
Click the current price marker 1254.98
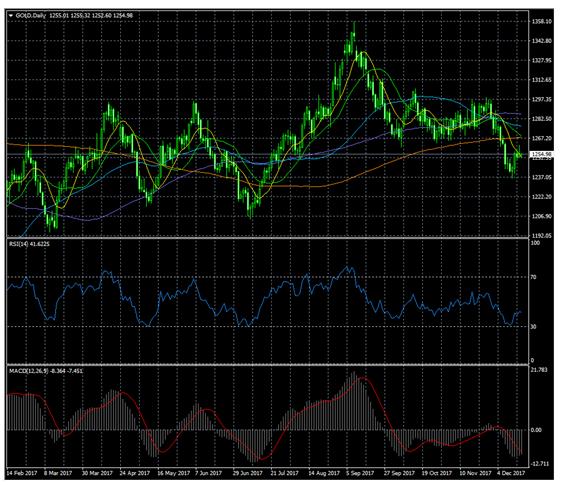pyautogui.click(x=542, y=154)
